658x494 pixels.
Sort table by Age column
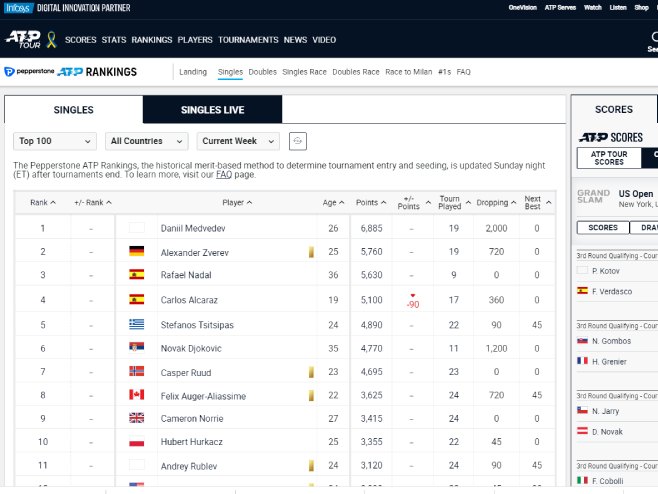click(x=333, y=202)
